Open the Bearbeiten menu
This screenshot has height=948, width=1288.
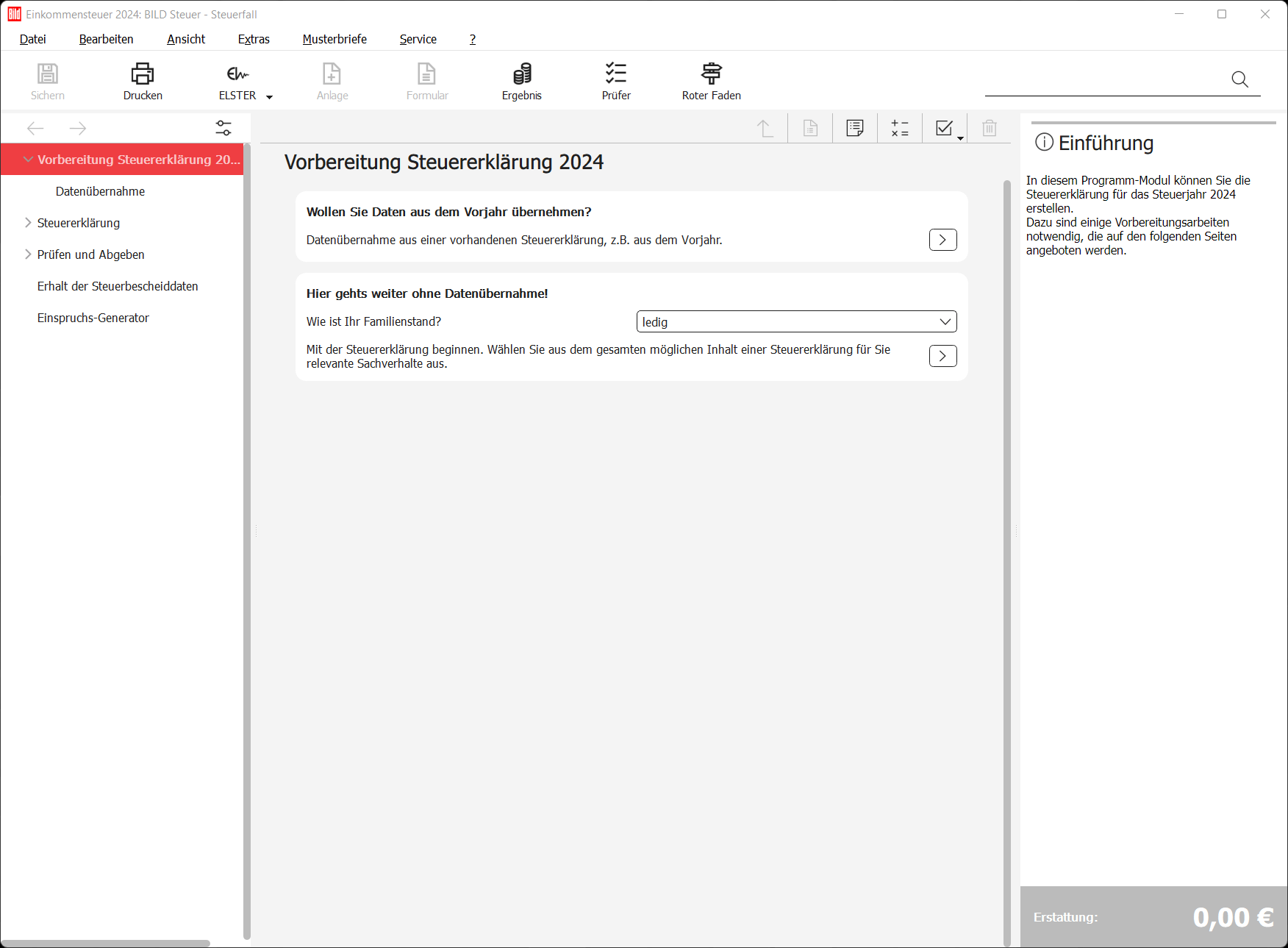click(x=107, y=39)
